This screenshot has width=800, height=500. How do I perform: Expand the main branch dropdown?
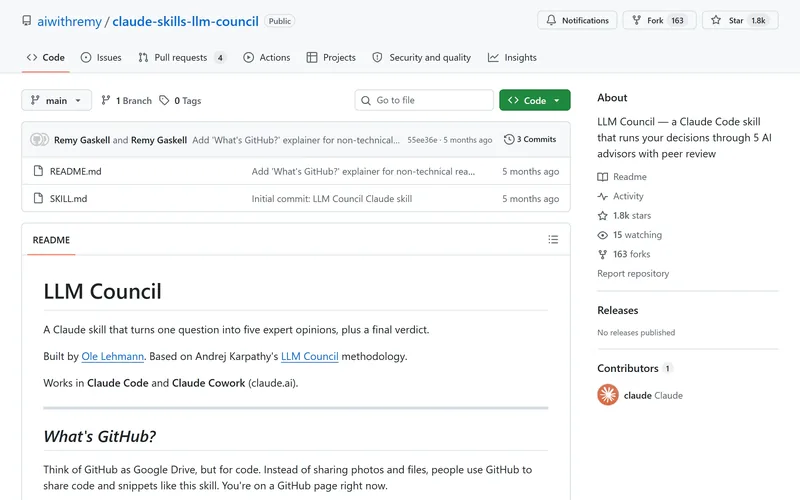click(x=56, y=101)
